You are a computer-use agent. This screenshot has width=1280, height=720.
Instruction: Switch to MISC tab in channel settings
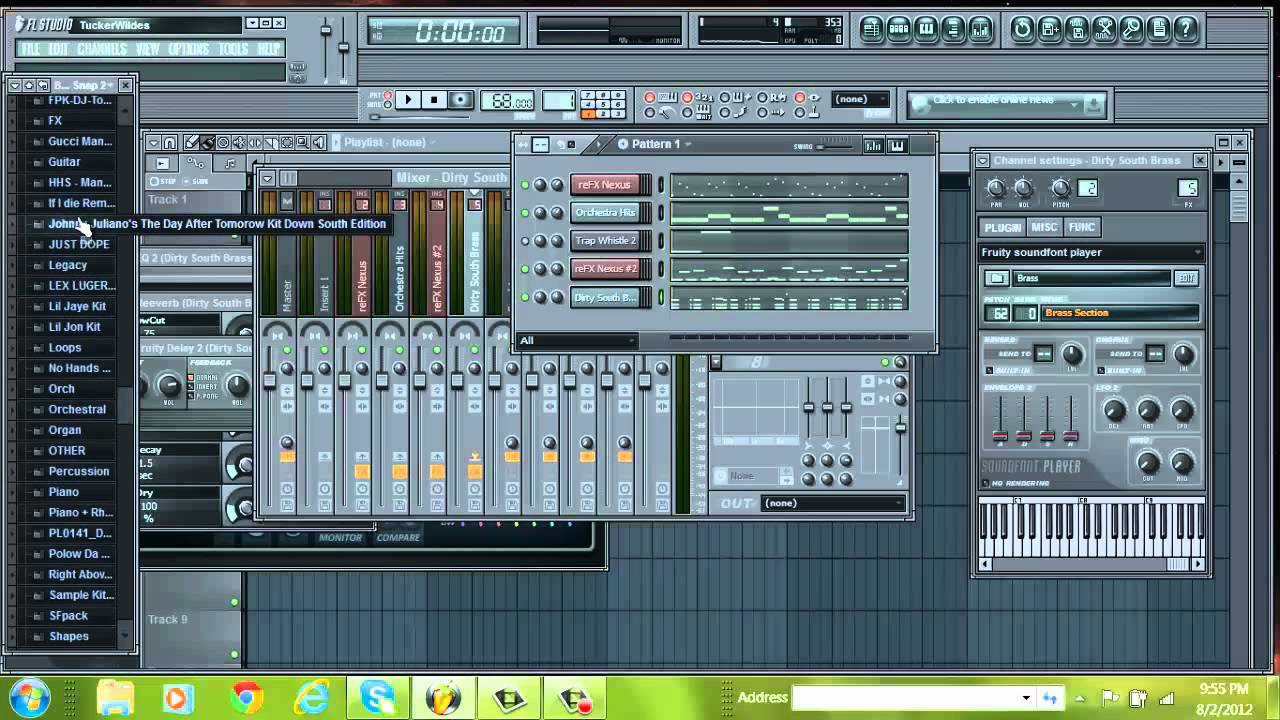tap(1044, 227)
